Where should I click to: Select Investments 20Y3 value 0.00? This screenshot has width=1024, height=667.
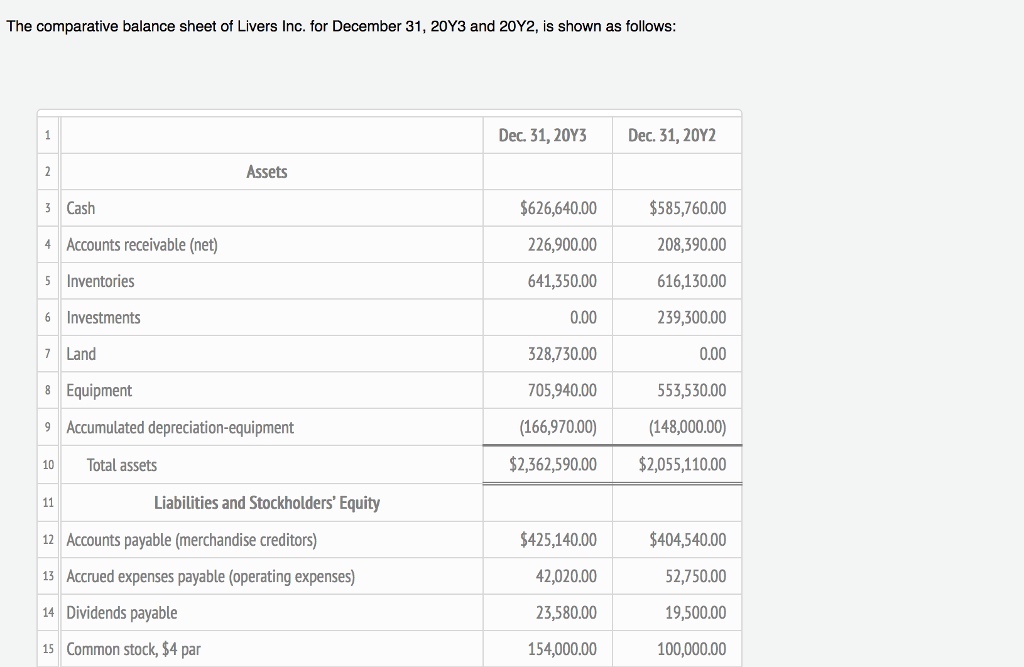click(583, 317)
